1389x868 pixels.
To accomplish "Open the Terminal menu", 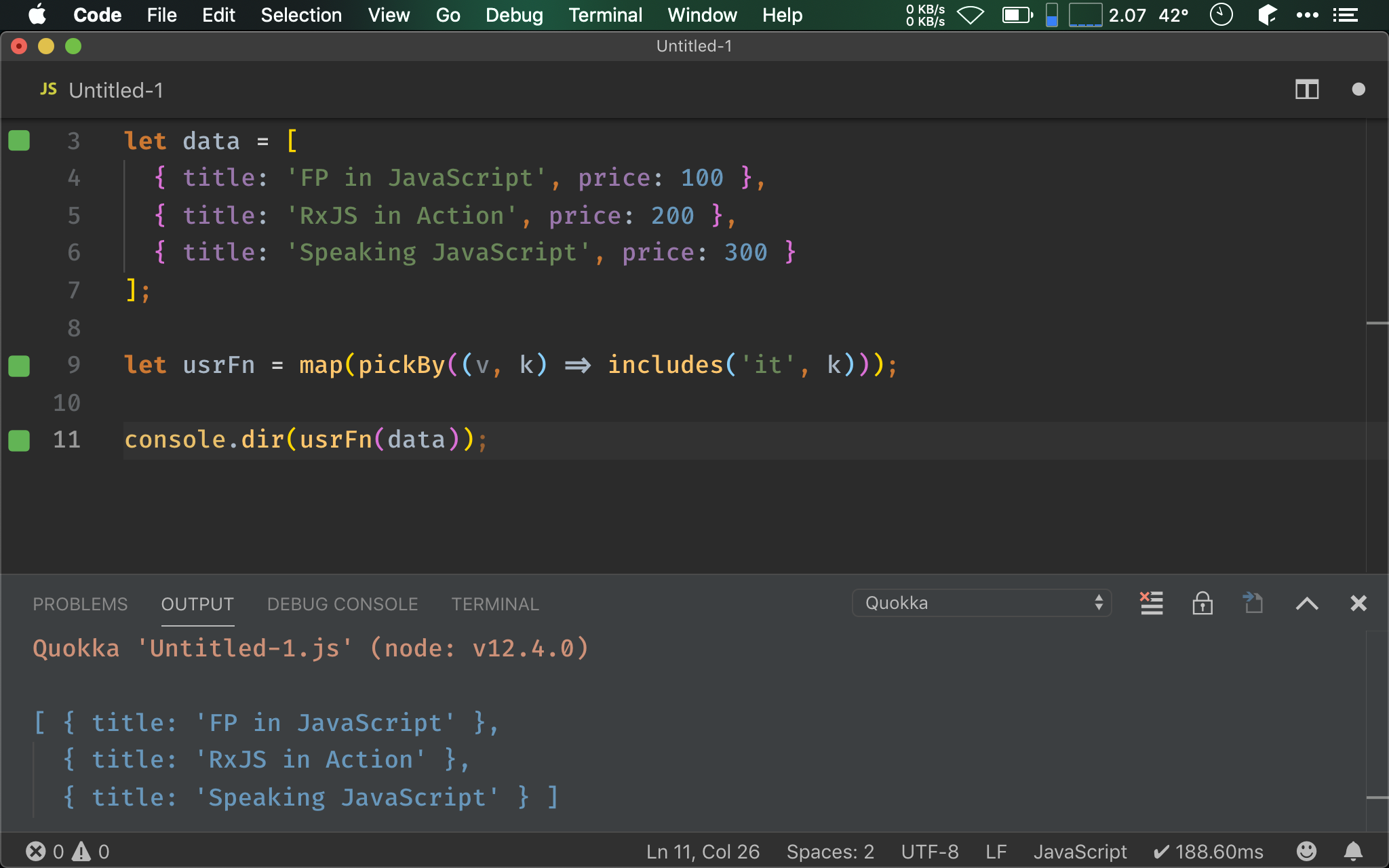I will pyautogui.click(x=605, y=15).
